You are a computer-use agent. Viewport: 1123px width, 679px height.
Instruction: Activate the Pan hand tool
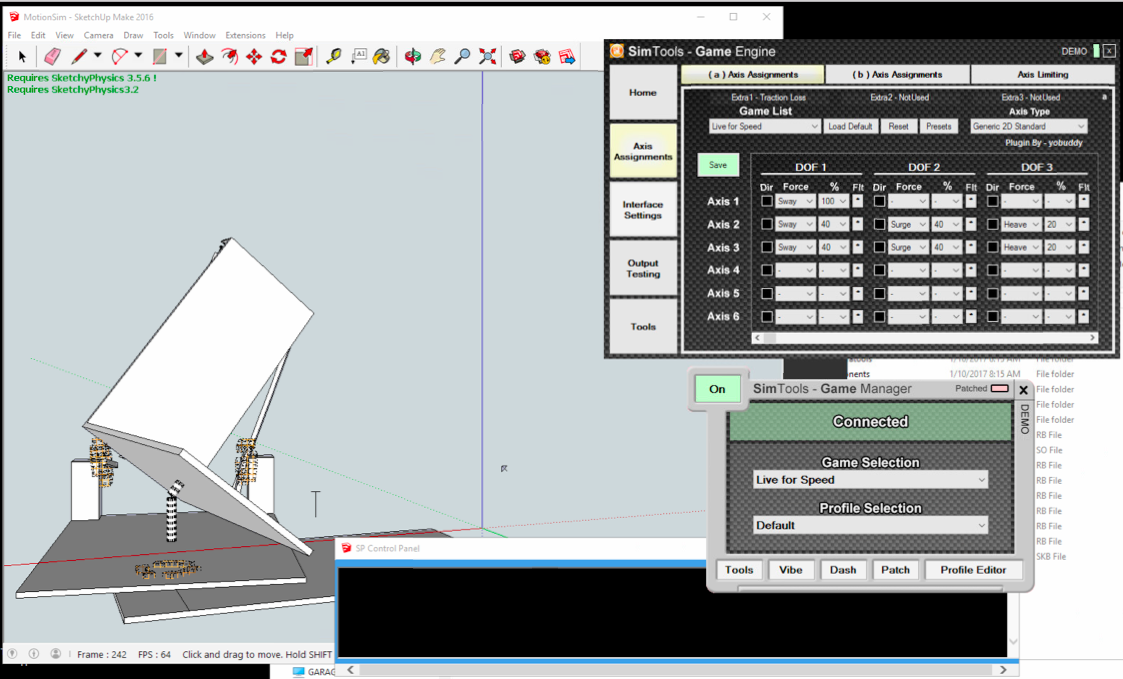tap(438, 57)
